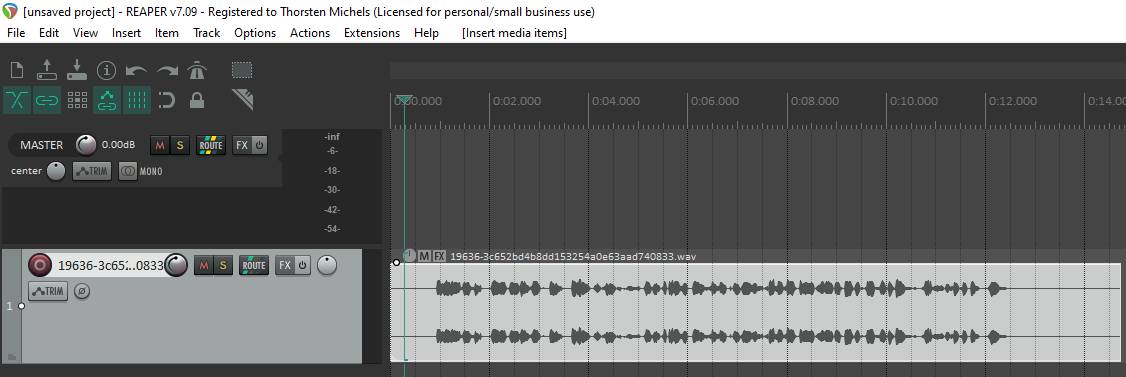This screenshot has width=1126, height=377.
Task: Open the Track menu
Action: 207,33
